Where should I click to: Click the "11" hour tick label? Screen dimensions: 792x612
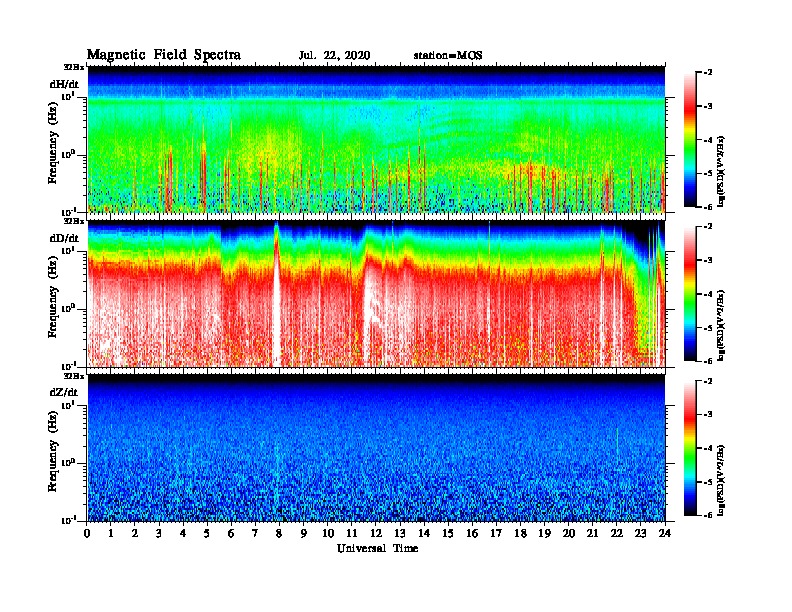[352, 534]
